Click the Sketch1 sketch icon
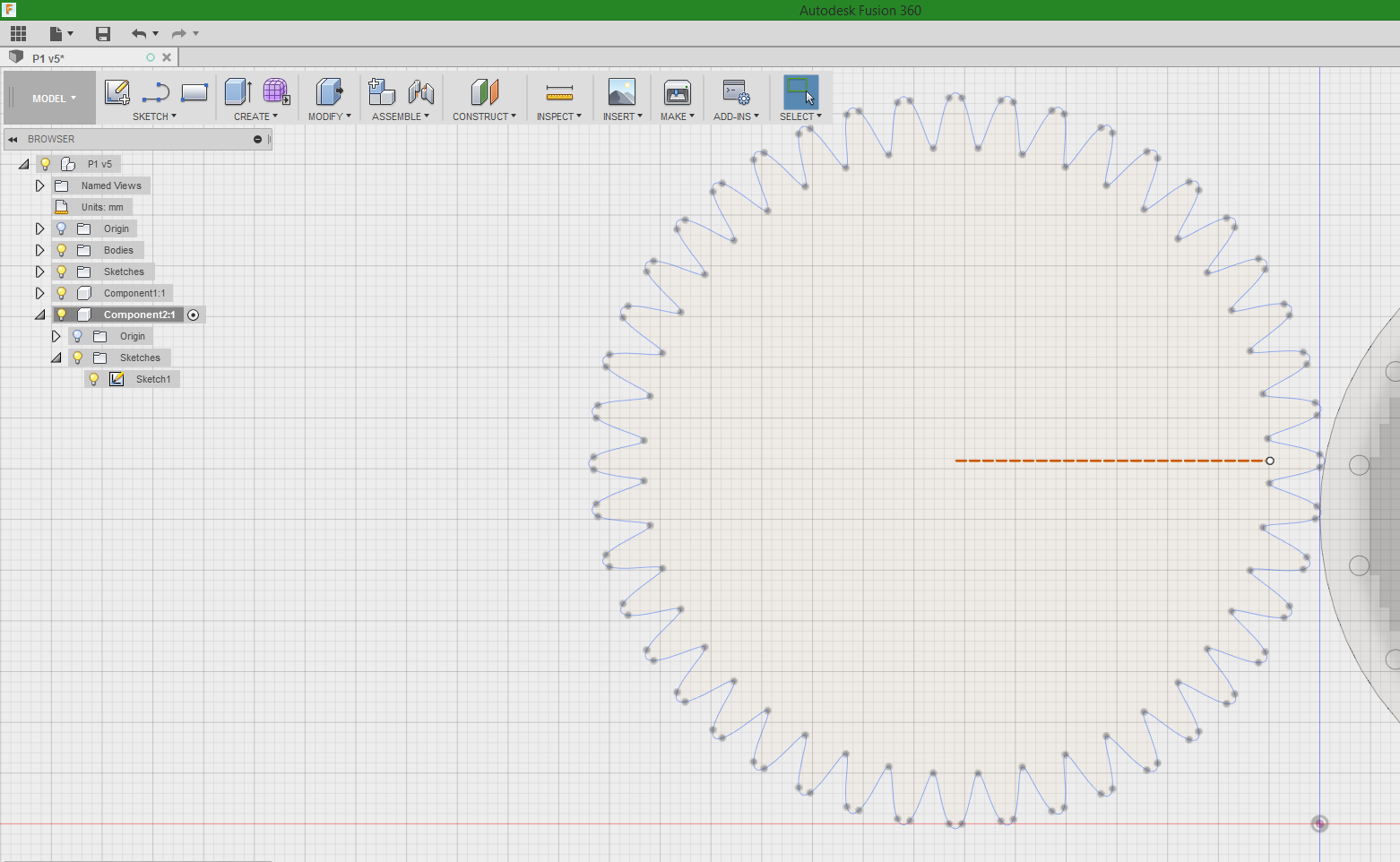Screen dimensions: 1400x862 pyautogui.click(x=117, y=379)
